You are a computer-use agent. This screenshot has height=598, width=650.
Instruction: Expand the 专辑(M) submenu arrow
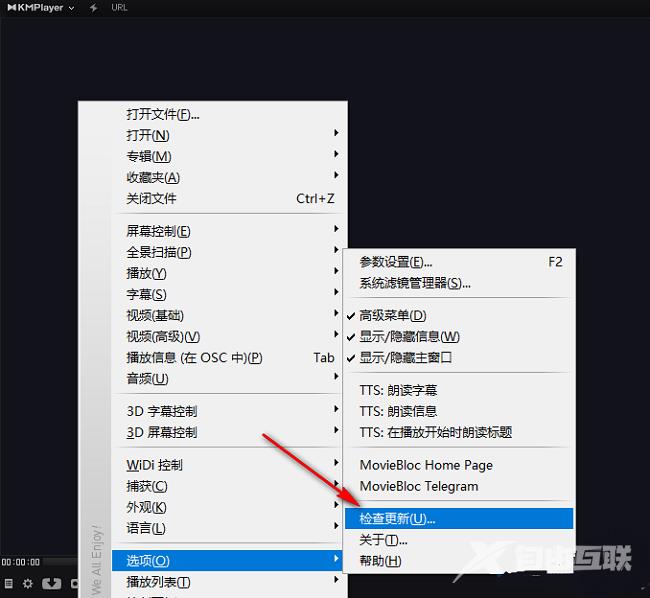pyautogui.click(x=336, y=154)
